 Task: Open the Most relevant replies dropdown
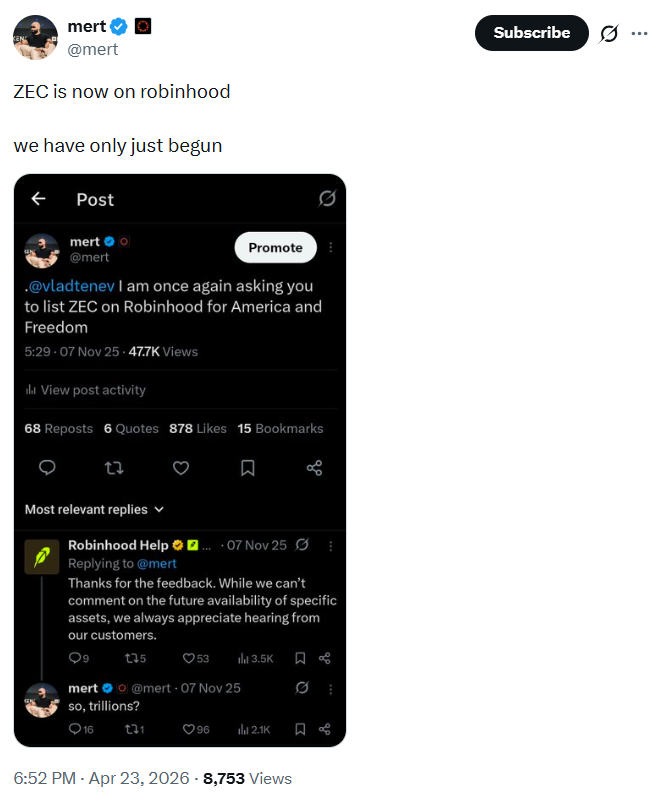(94, 509)
